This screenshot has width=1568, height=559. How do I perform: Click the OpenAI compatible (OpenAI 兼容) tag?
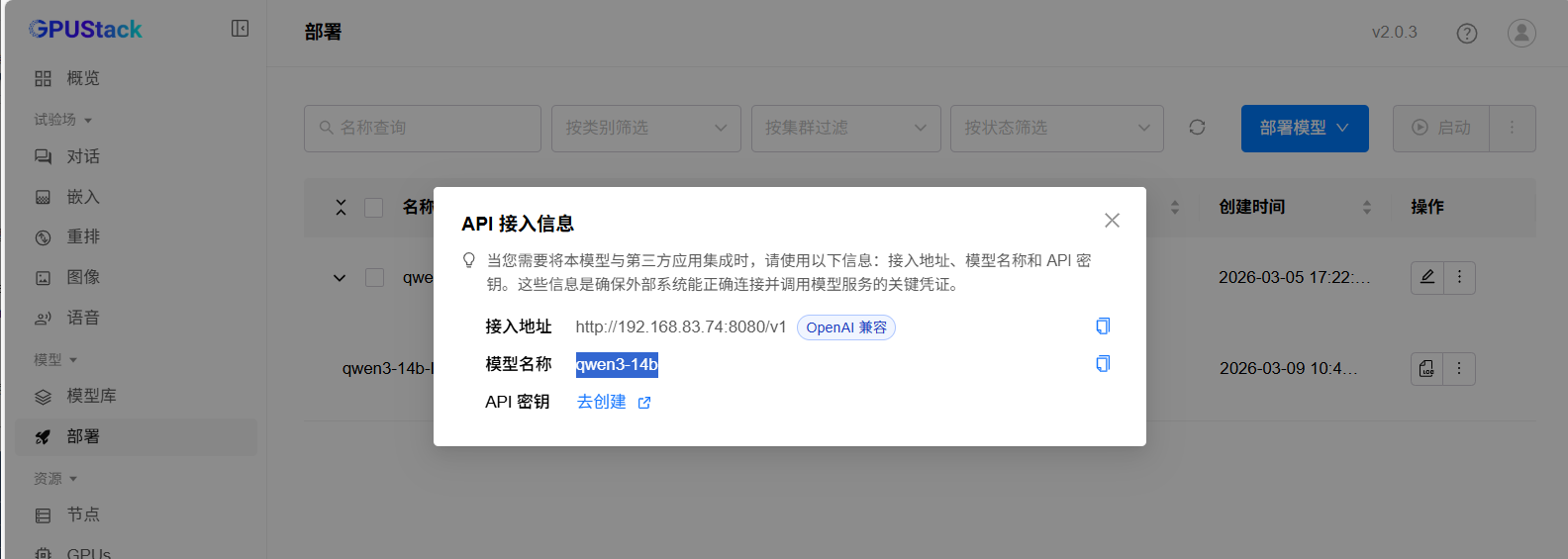(x=846, y=327)
